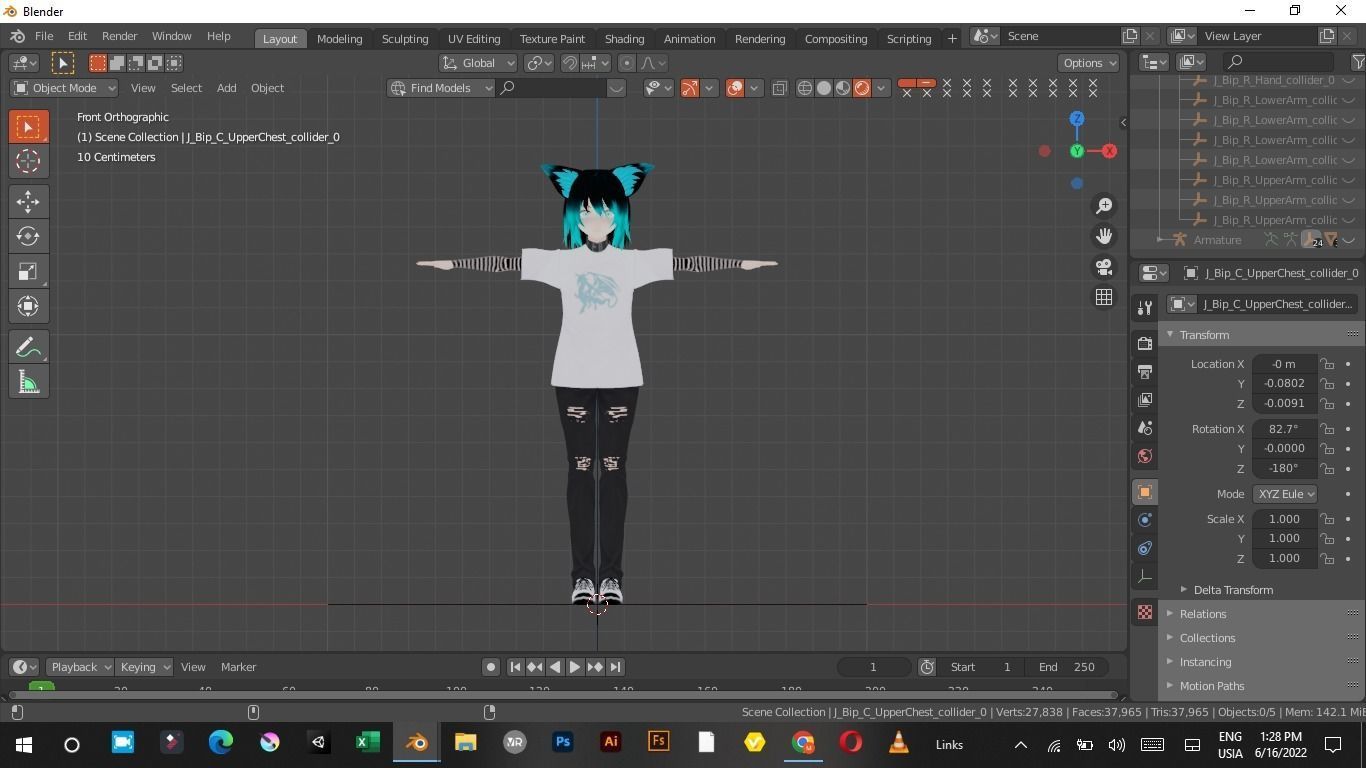Activate the Measure tool
1366x768 pixels.
coord(28,381)
